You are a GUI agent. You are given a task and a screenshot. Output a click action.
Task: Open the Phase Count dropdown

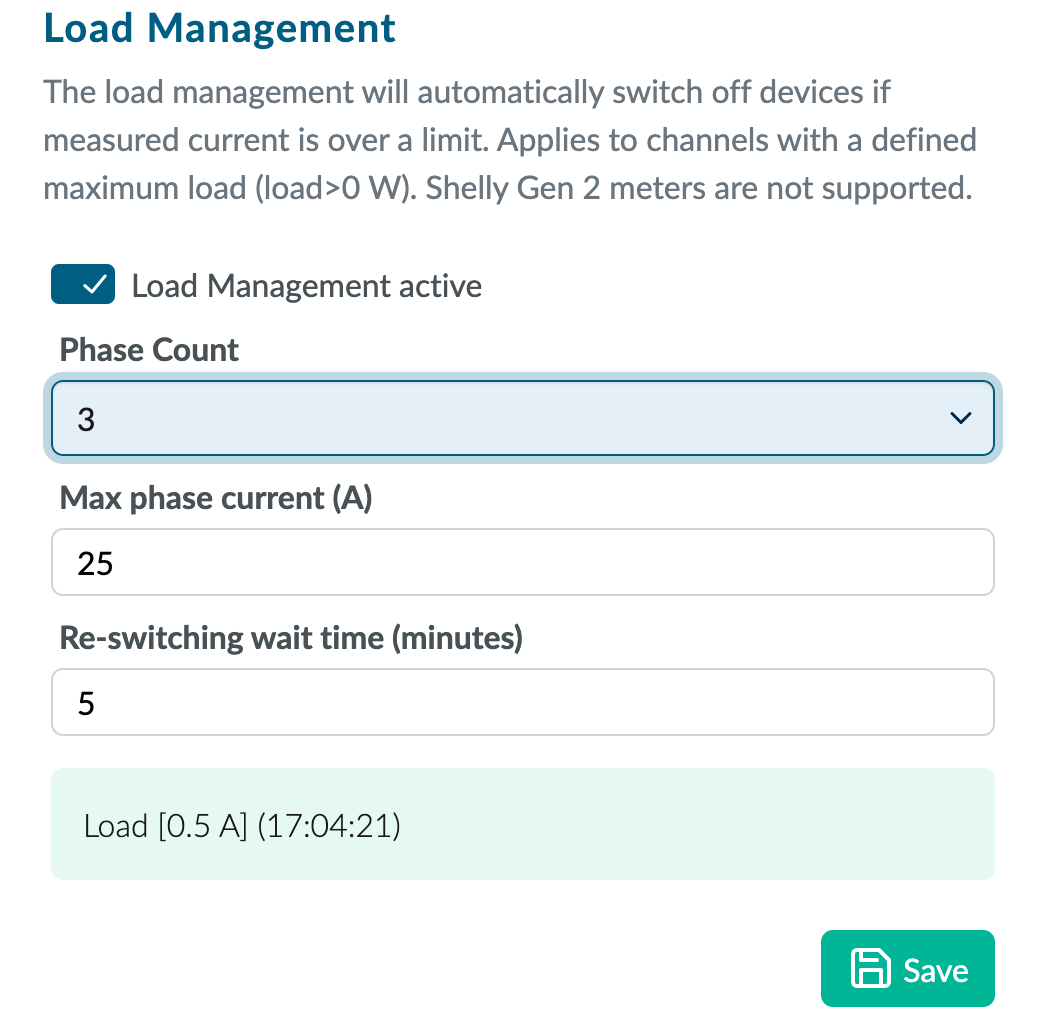[522, 418]
